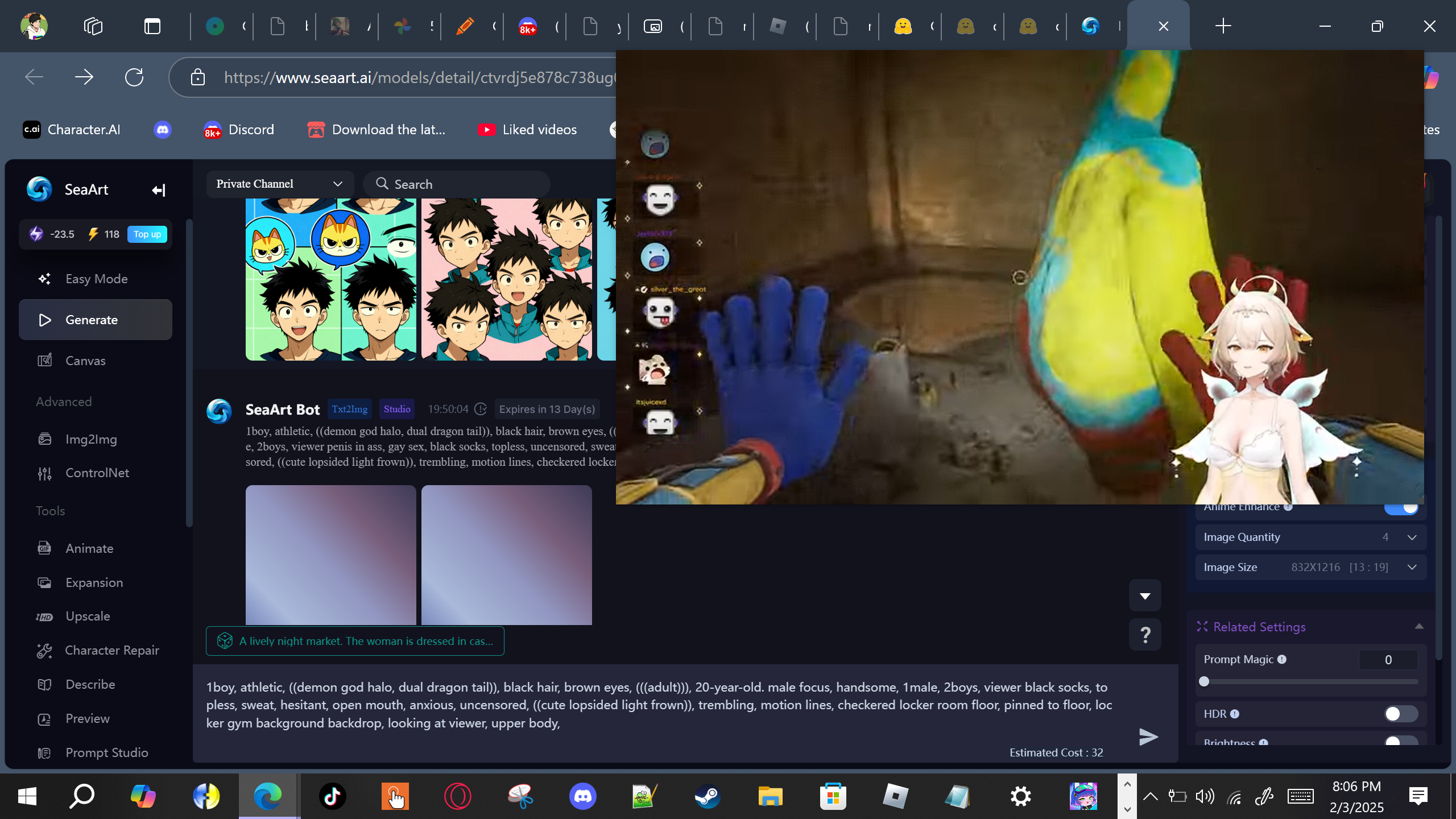Image resolution: width=1456 pixels, height=819 pixels.
Task: Use the lively night market prompt suggestion
Action: click(x=355, y=641)
